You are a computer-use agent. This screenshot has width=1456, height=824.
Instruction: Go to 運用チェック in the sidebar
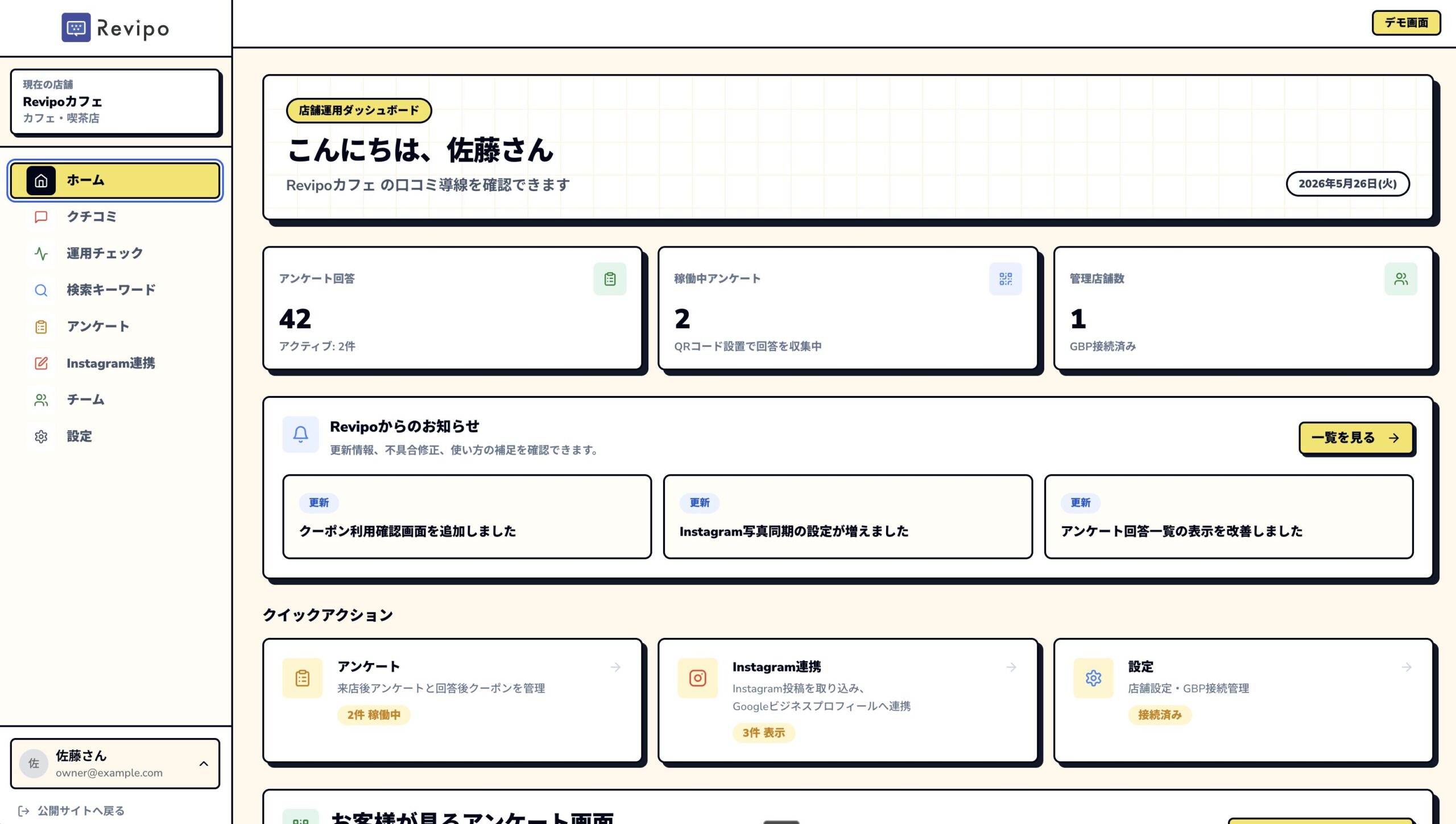pyautogui.click(x=115, y=253)
